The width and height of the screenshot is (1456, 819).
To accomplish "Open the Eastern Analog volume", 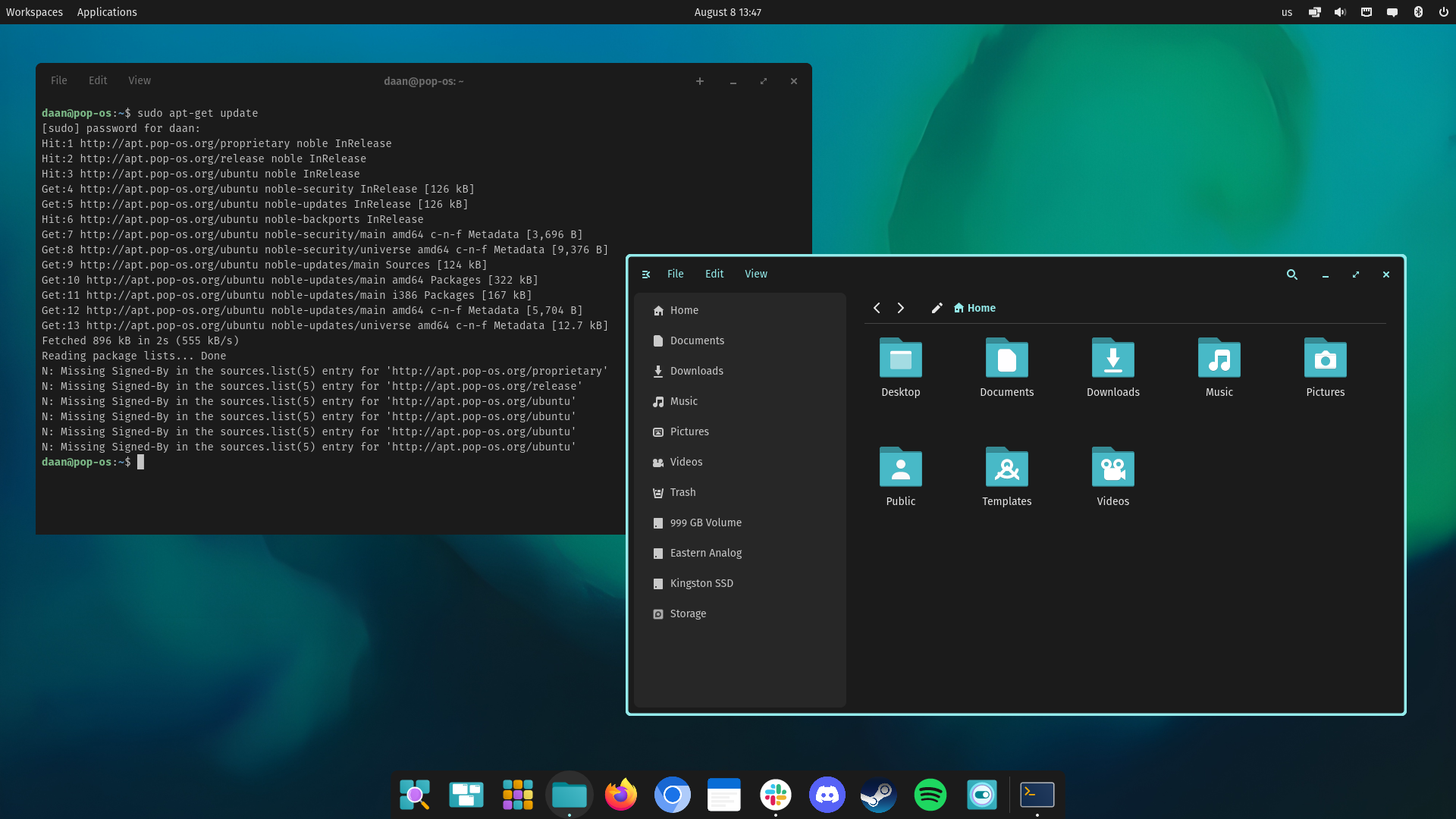I will [x=705, y=553].
